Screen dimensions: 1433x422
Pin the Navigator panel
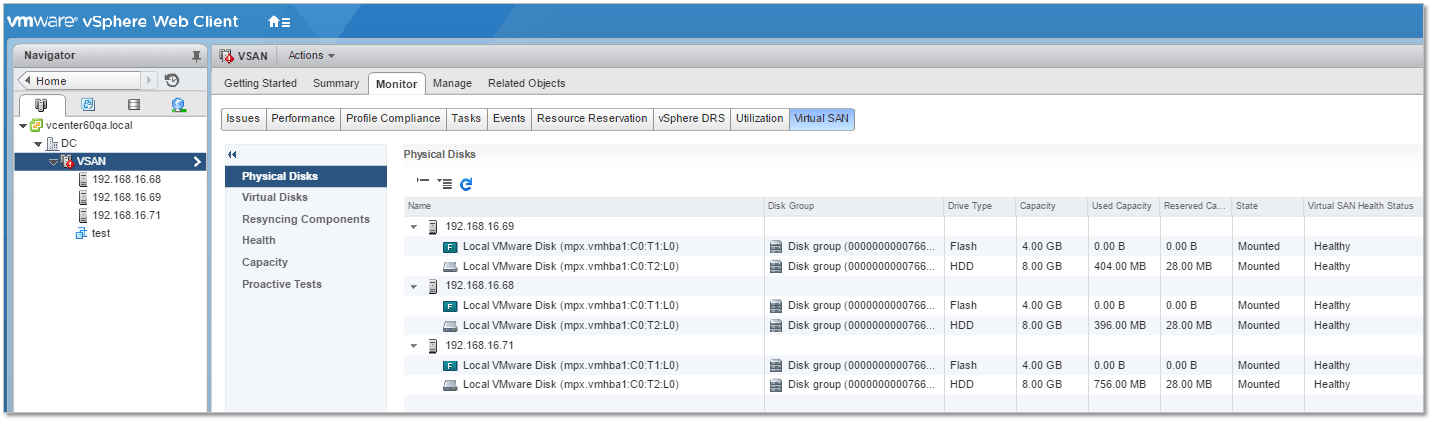[196, 56]
